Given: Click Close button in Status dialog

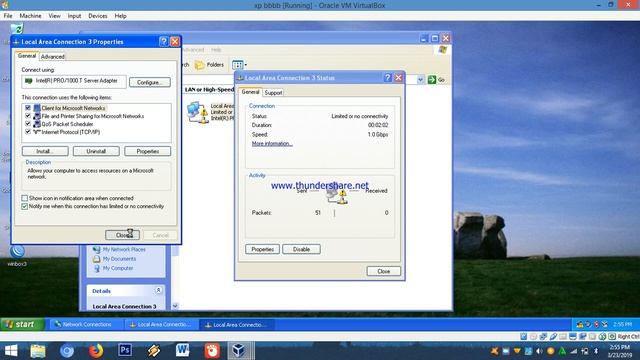Looking at the screenshot, I should point(384,271).
